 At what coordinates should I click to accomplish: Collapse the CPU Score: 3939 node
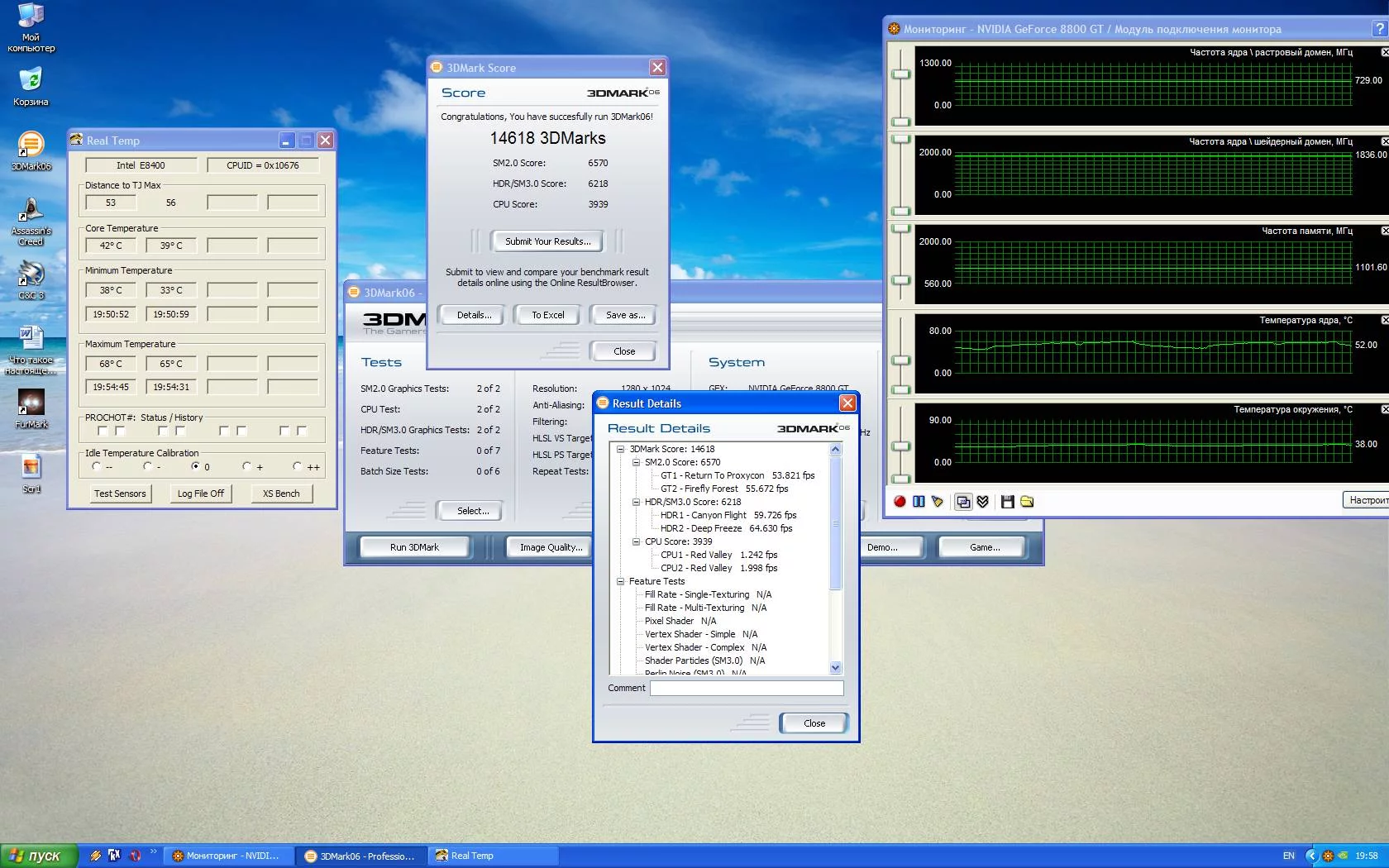coord(636,541)
